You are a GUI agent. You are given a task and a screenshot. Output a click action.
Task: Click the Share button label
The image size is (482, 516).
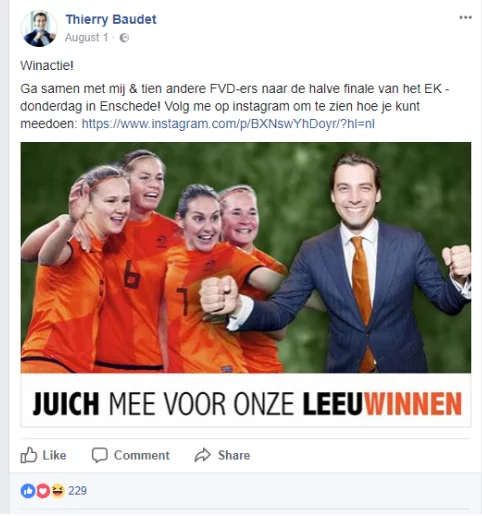coord(234,455)
